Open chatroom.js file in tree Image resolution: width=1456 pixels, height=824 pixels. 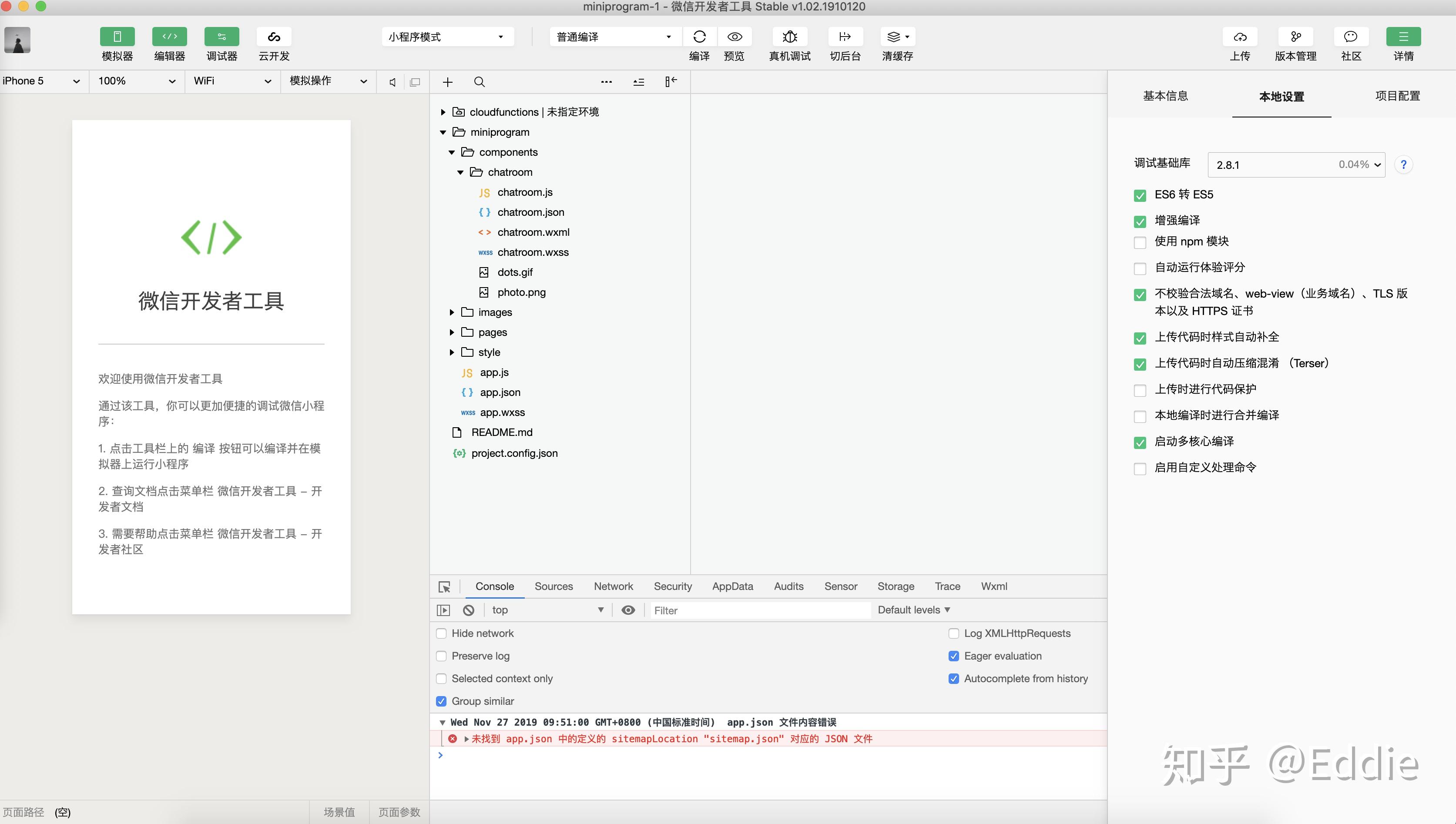click(x=524, y=192)
